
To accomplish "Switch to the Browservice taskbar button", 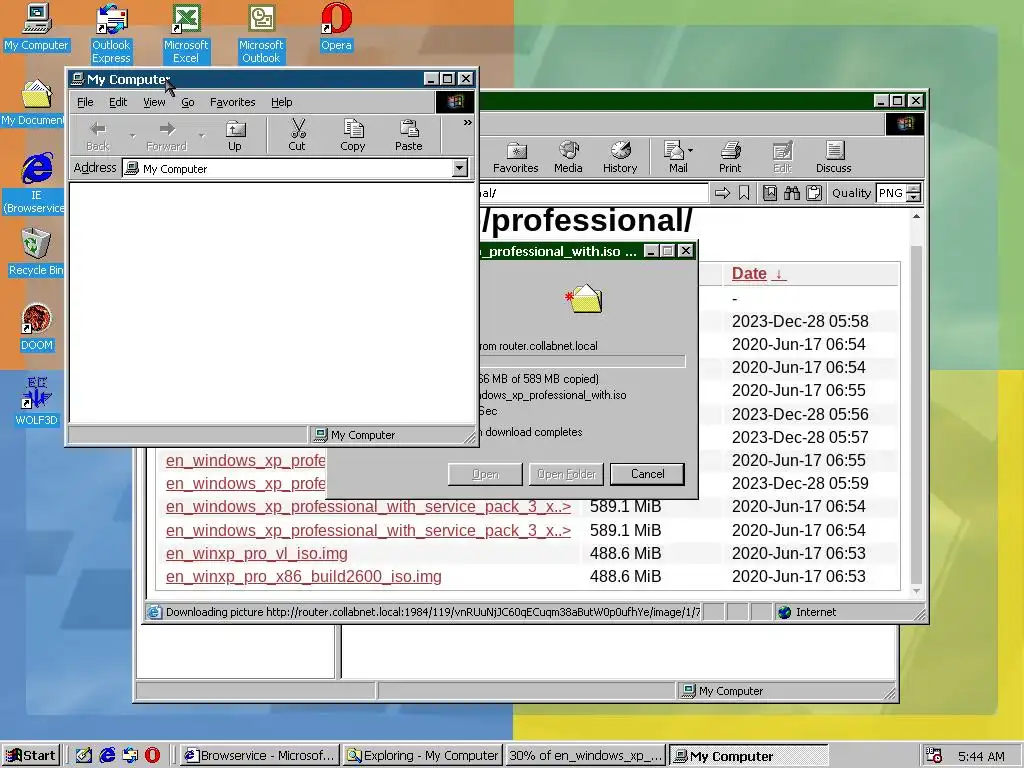I will click(x=260, y=756).
